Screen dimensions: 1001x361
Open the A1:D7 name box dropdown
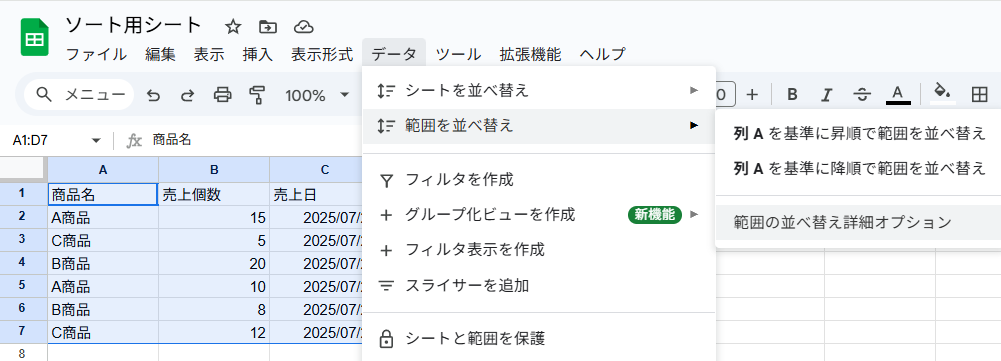click(x=96, y=141)
